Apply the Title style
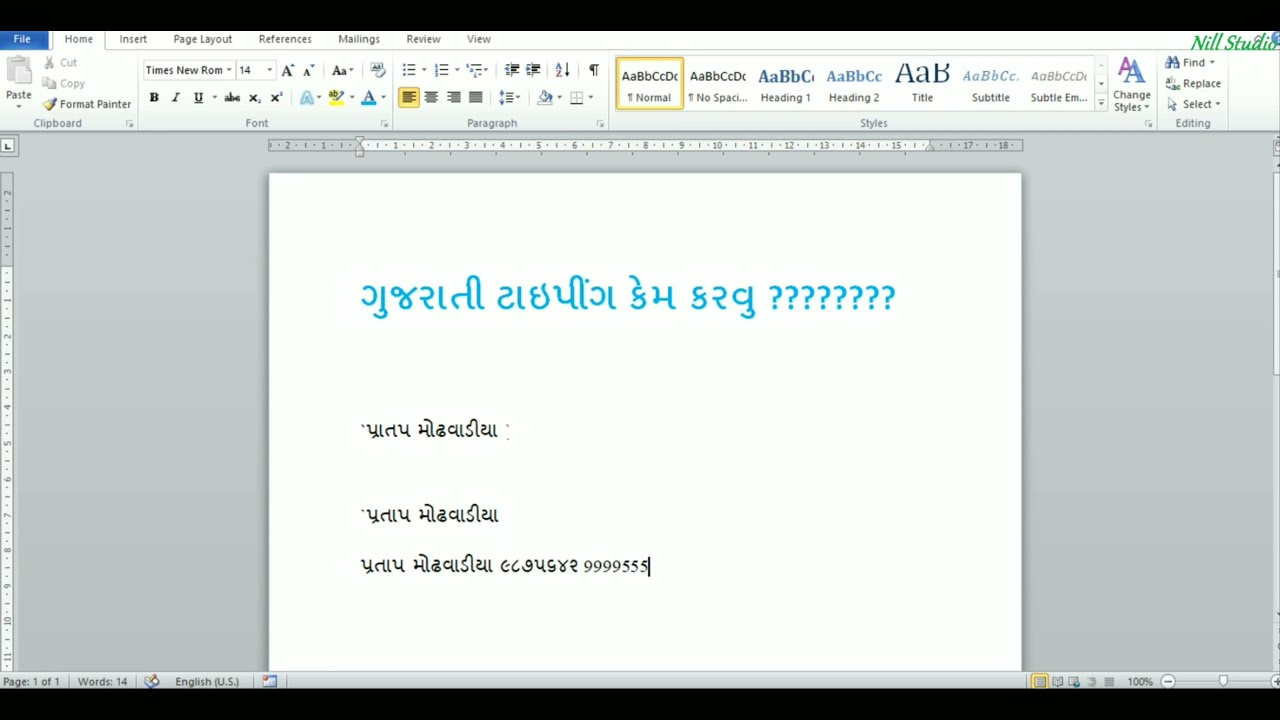Screen dimensions: 1280x720 click(x=922, y=84)
